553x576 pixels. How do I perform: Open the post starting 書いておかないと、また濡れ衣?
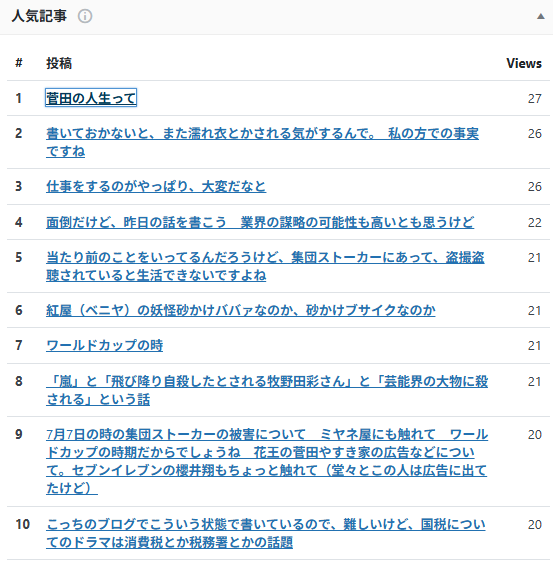tap(262, 142)
